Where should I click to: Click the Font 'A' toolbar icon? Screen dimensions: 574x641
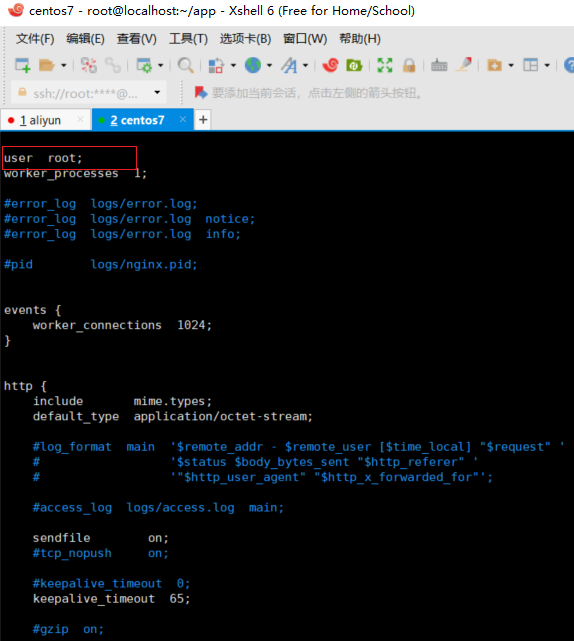(289, 65)
